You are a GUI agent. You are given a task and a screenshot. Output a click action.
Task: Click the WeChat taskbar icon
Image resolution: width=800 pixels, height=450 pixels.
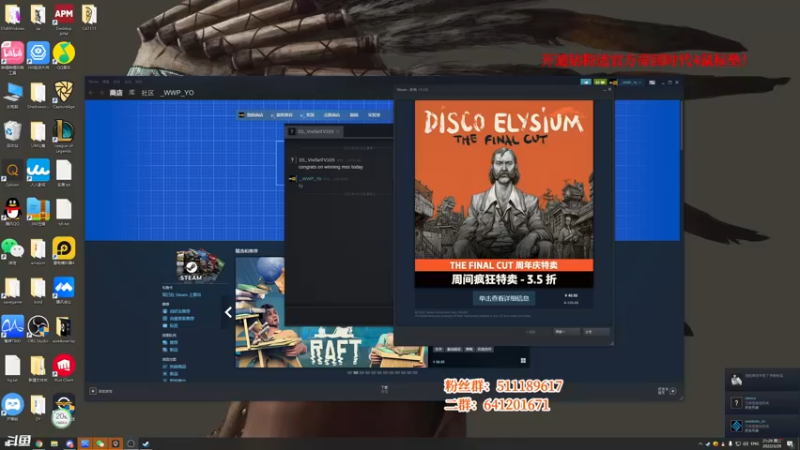(100, 444)
